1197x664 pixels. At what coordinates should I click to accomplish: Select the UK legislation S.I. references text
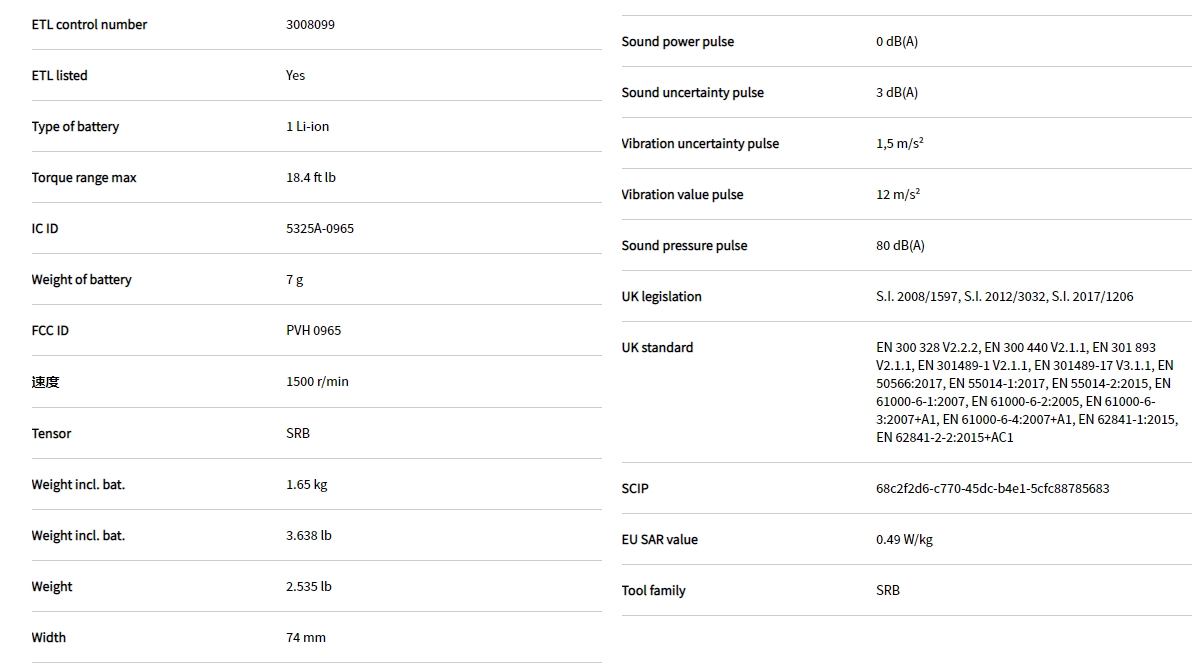1004,297
